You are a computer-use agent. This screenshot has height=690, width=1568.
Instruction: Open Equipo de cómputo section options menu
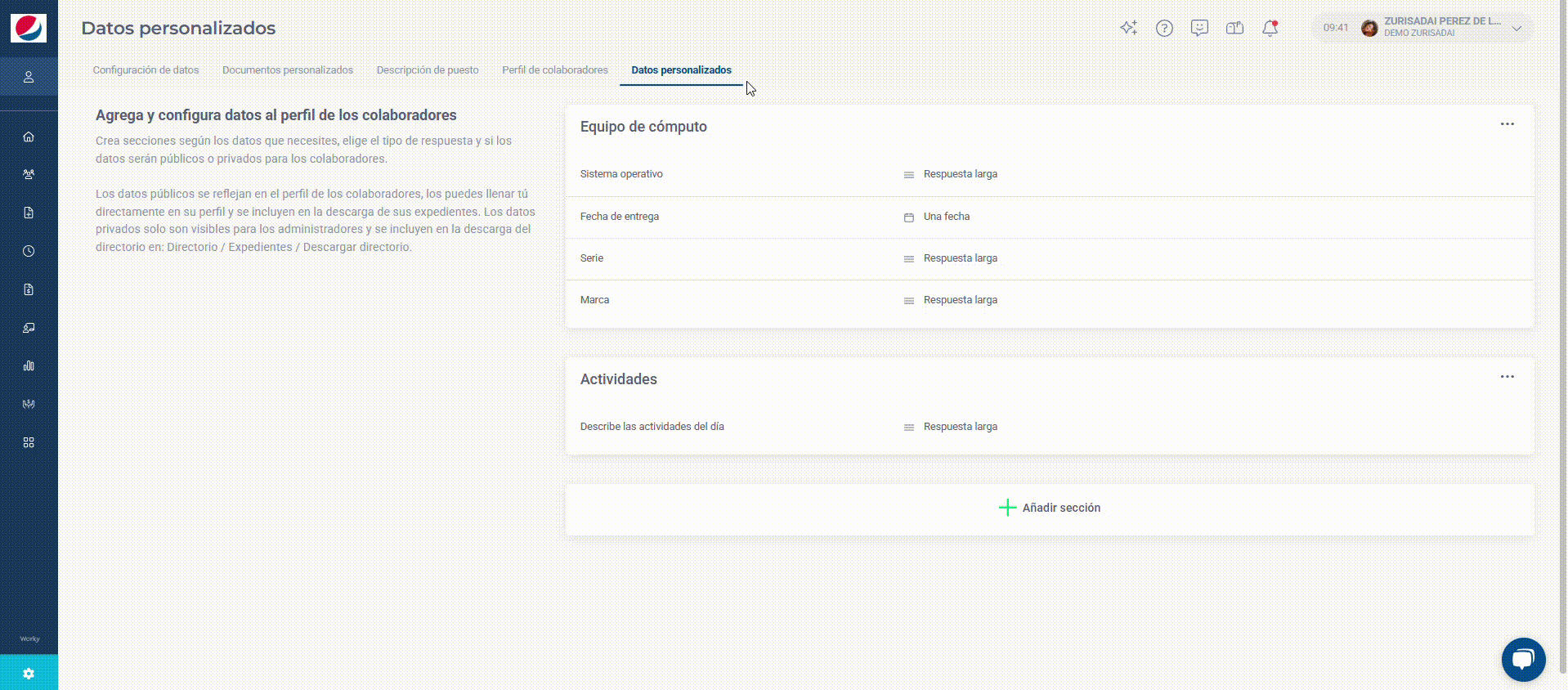(1507, 124)
